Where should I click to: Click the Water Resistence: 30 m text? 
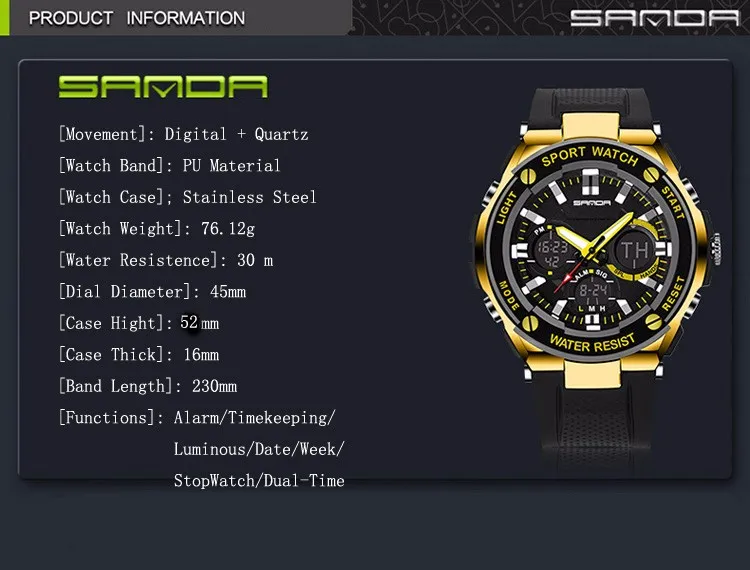pyautogui.click(x=166, y=260)
